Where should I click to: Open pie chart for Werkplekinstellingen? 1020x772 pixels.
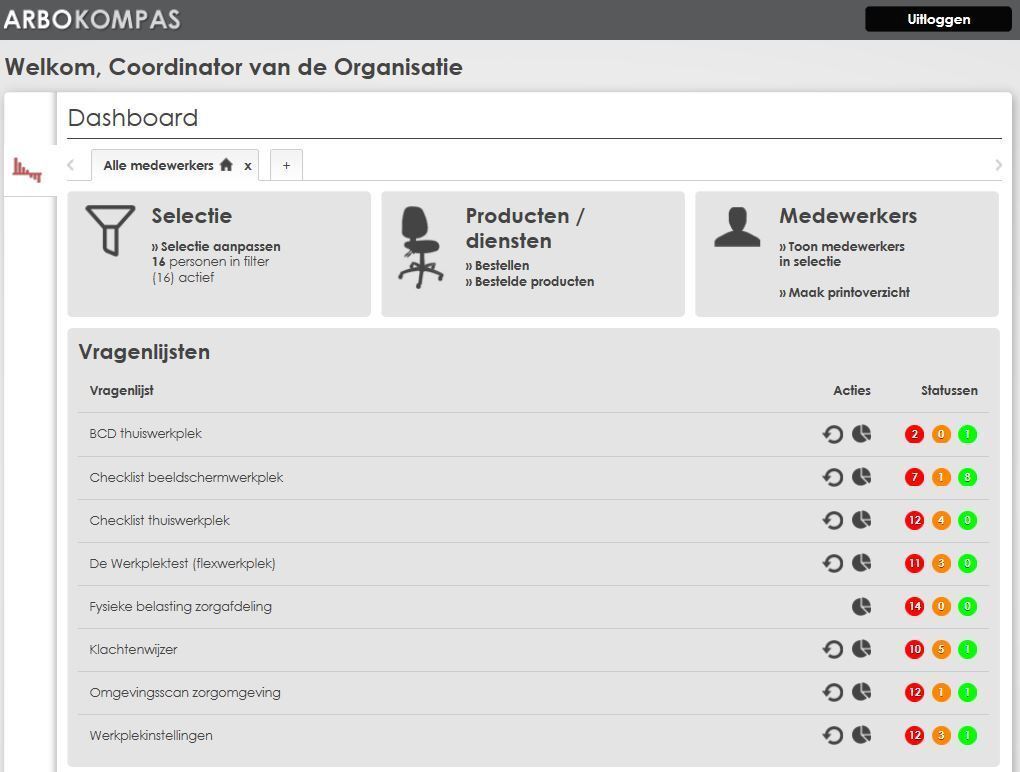pos(861,735)
